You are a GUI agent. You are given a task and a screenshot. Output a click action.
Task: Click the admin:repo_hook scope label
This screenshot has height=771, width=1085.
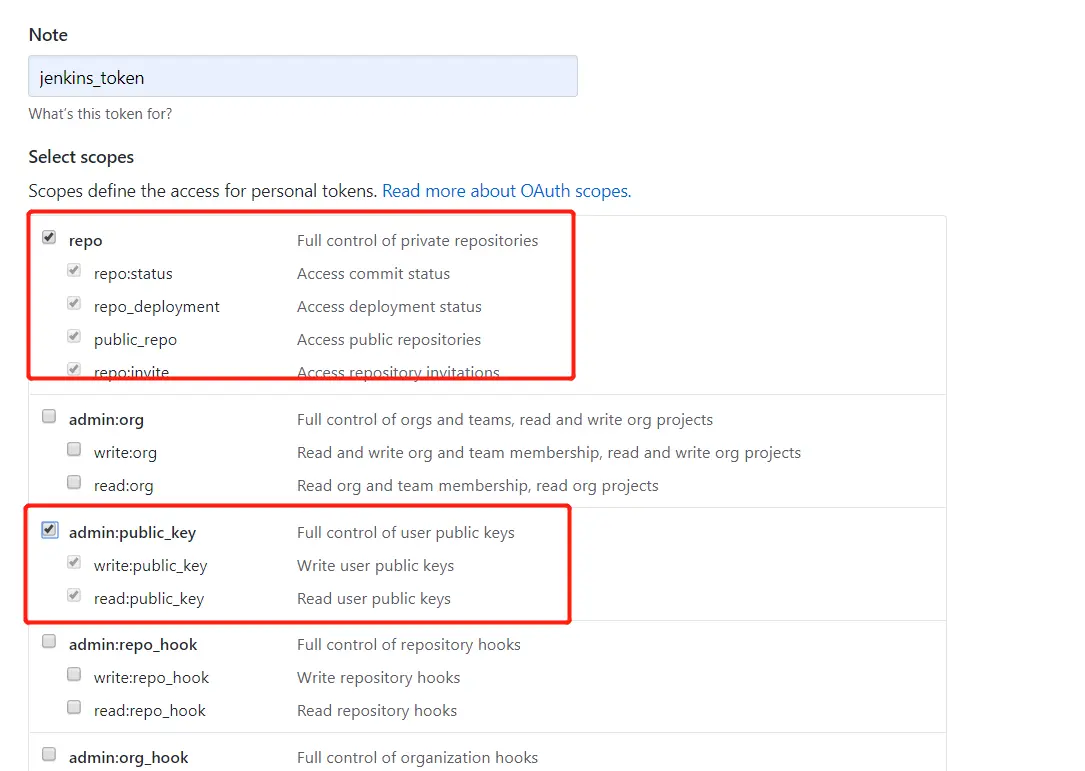click(133, 645)
